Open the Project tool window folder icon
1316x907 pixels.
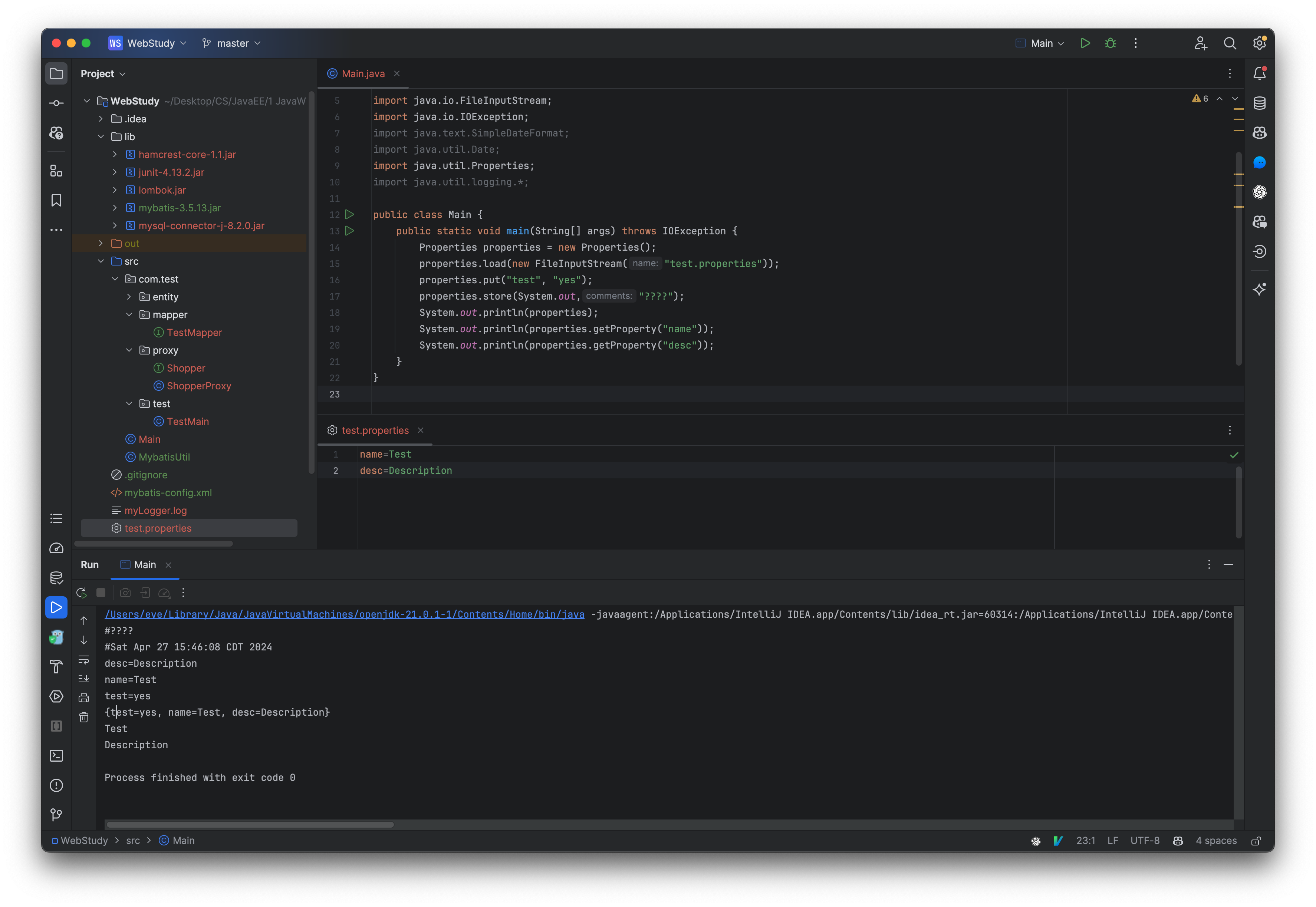56,73
